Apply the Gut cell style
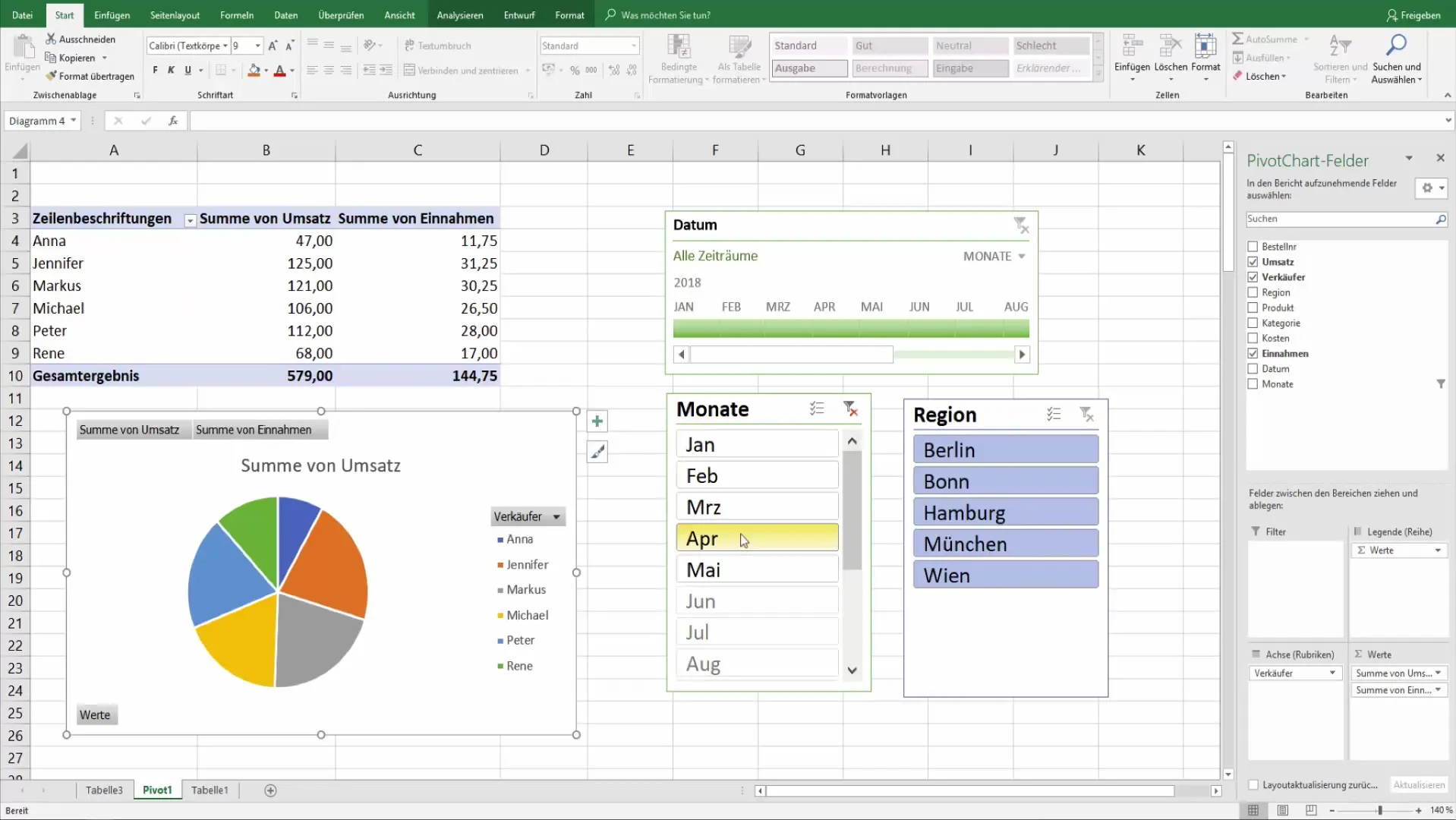This screenshot has width=1456, height=820. coord(890,46)
